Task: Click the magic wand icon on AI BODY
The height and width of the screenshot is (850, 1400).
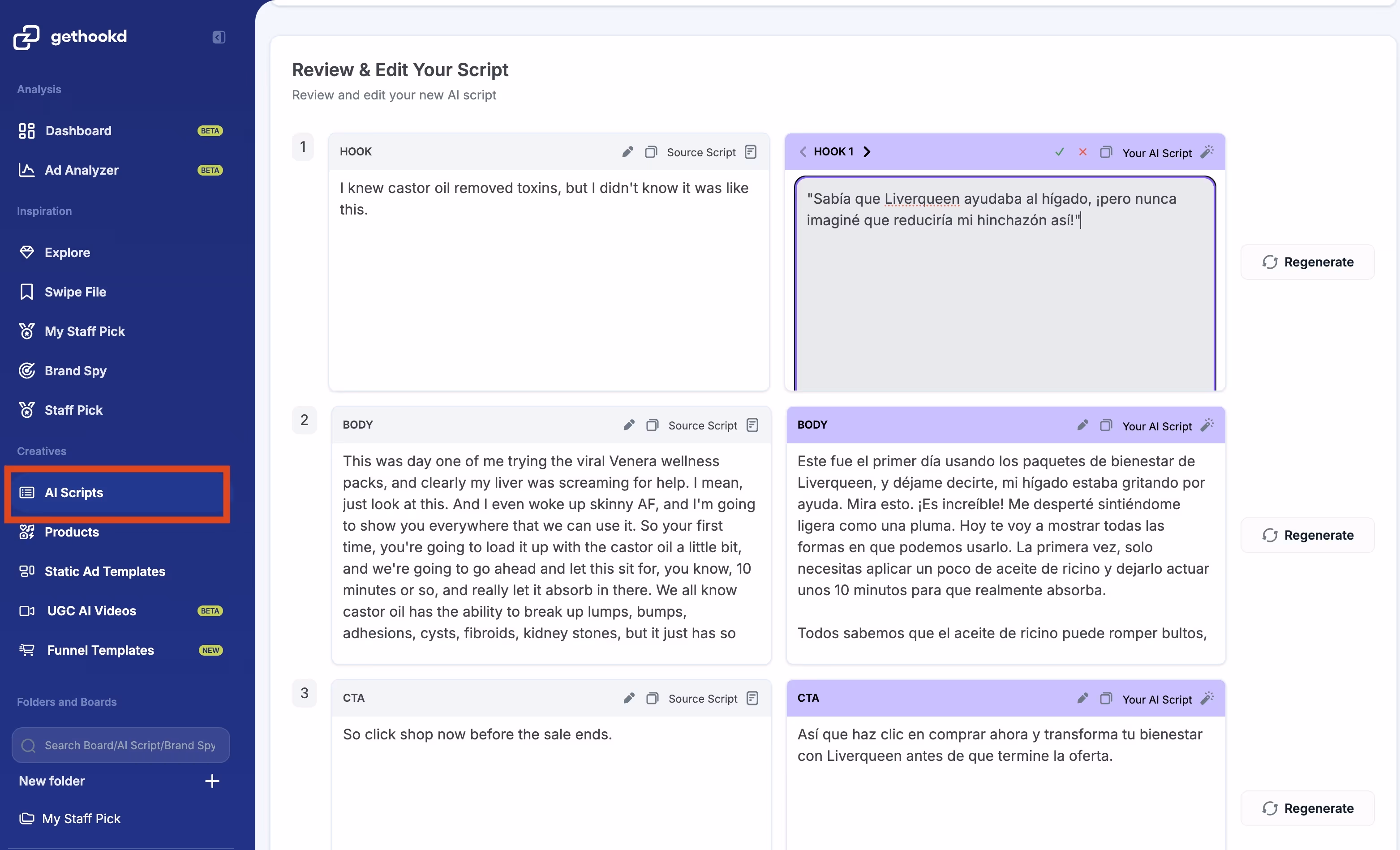Action: 1207,425
